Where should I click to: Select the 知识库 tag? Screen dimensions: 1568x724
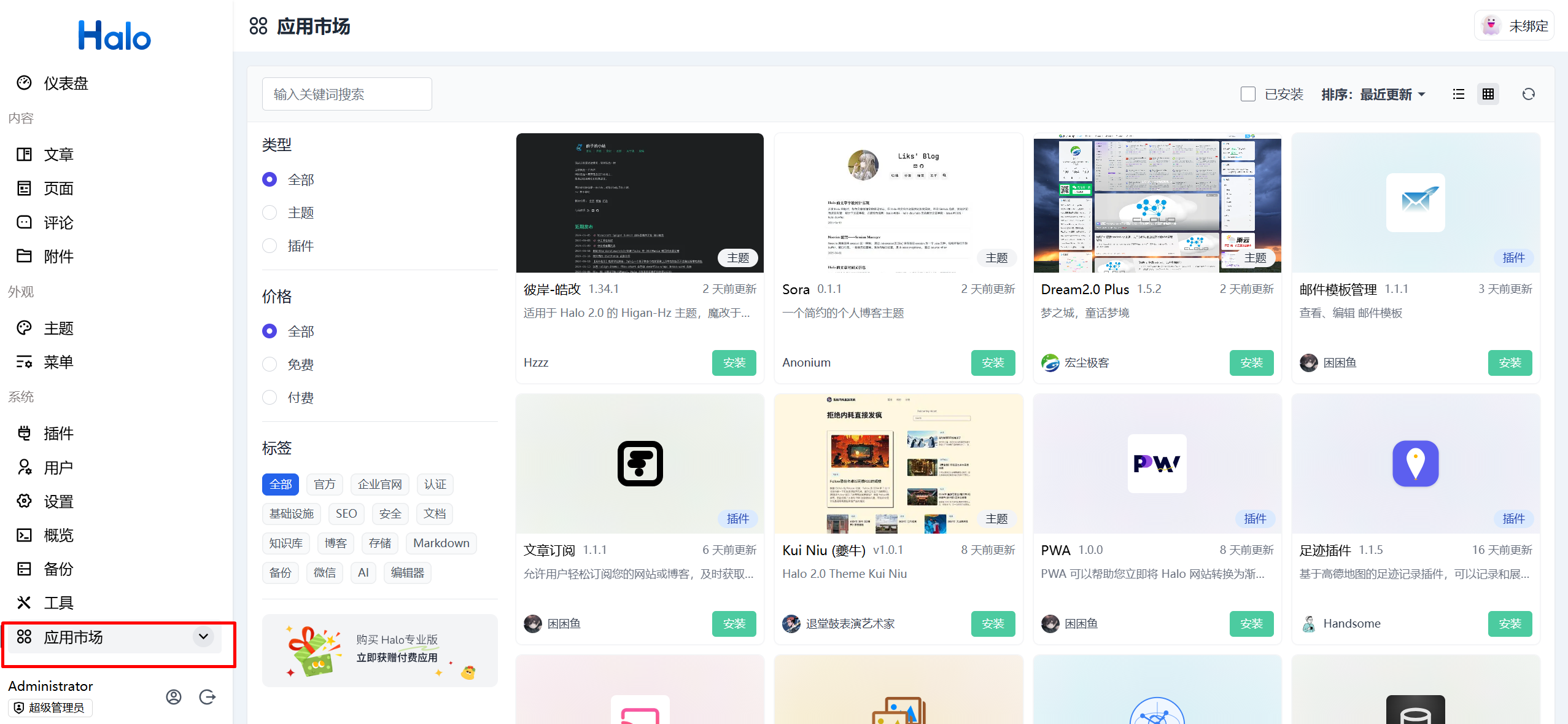coord(286,543)
